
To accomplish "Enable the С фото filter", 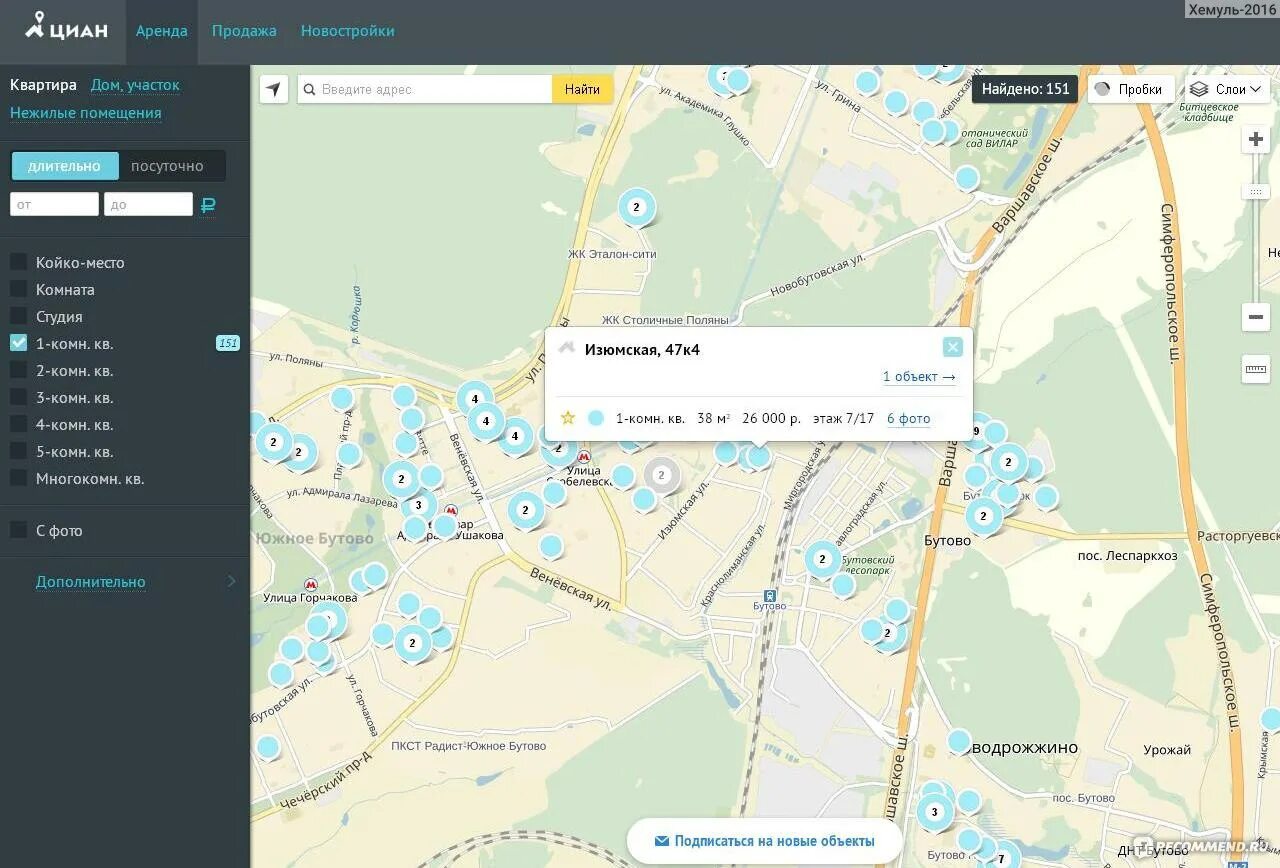I will (x=18, y=530).
